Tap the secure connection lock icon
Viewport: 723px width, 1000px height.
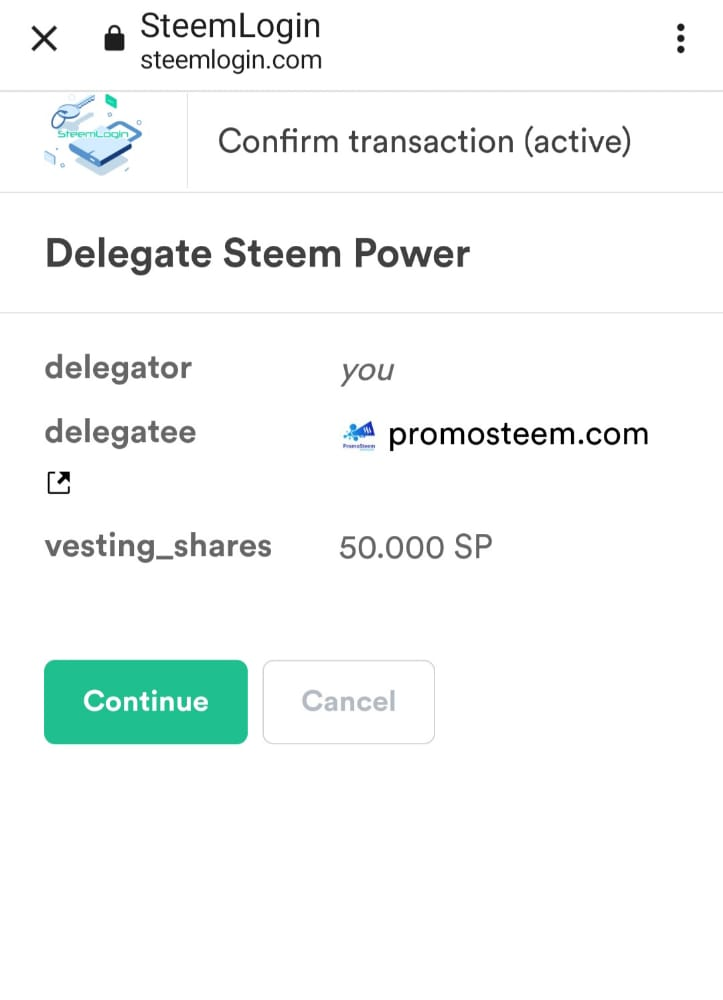click(114, 39)
